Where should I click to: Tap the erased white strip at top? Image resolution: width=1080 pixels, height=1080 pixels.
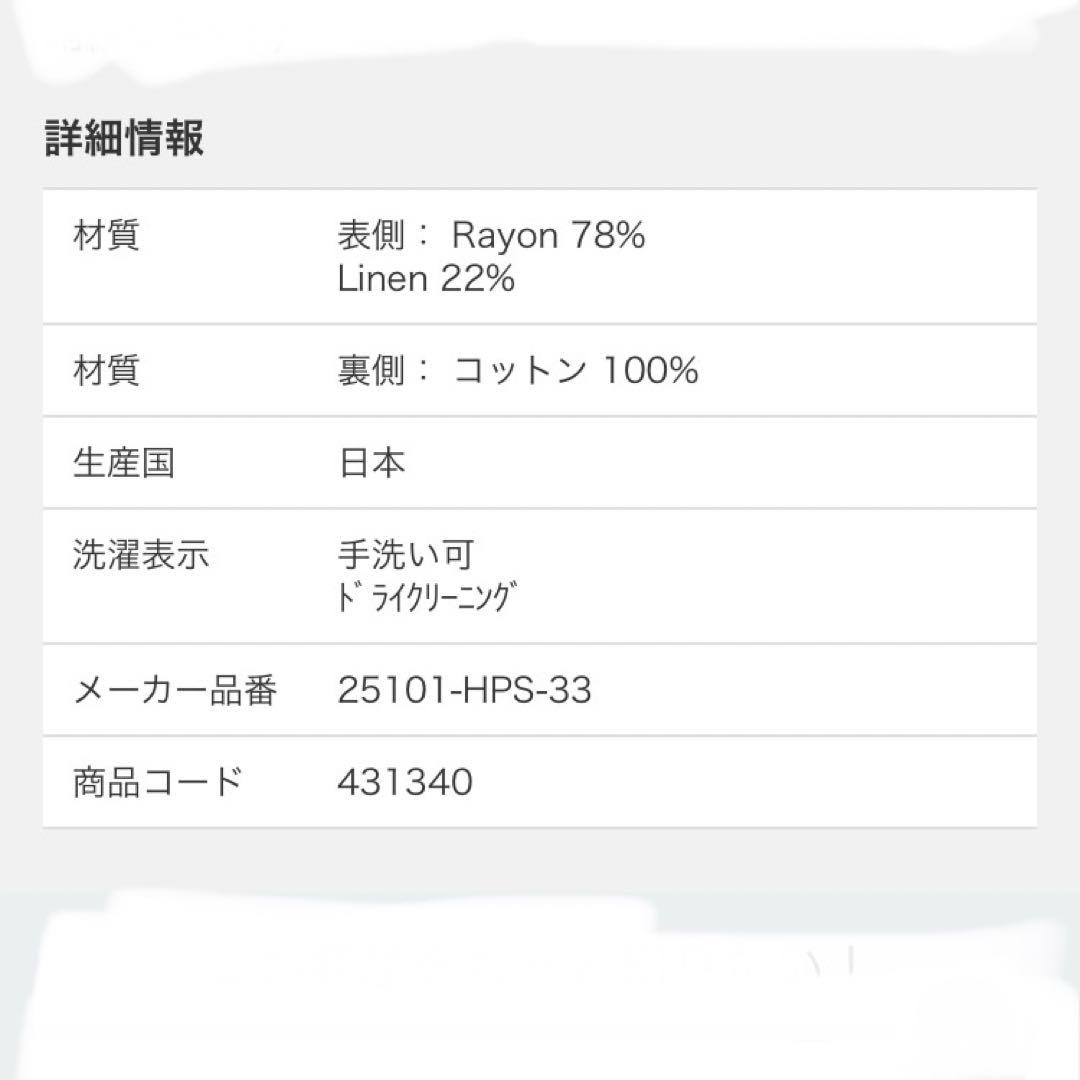point(540,38)
